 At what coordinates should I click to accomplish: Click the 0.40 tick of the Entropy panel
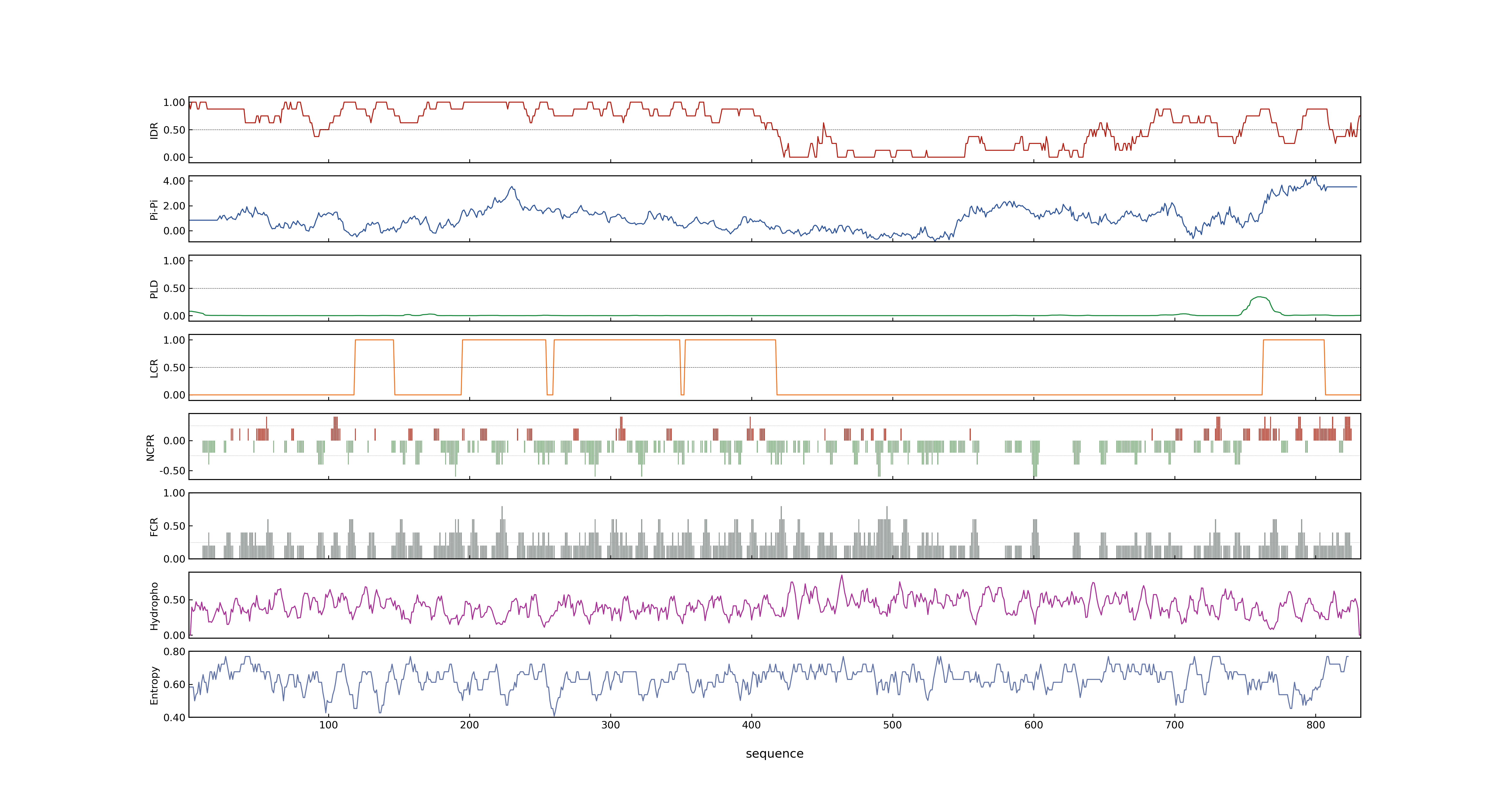(174, 717)
